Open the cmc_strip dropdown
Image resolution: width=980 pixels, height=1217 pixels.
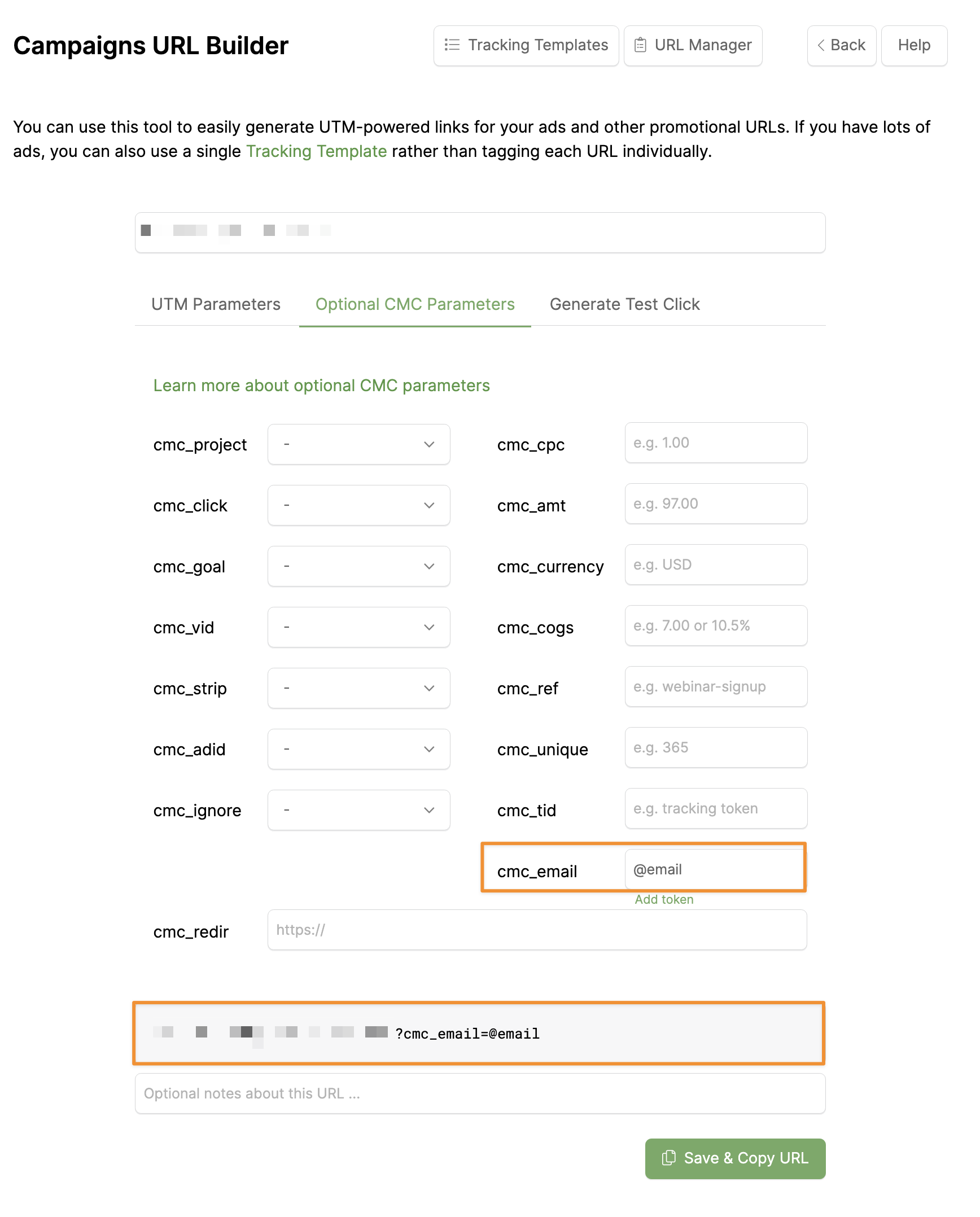click(359, 689)
